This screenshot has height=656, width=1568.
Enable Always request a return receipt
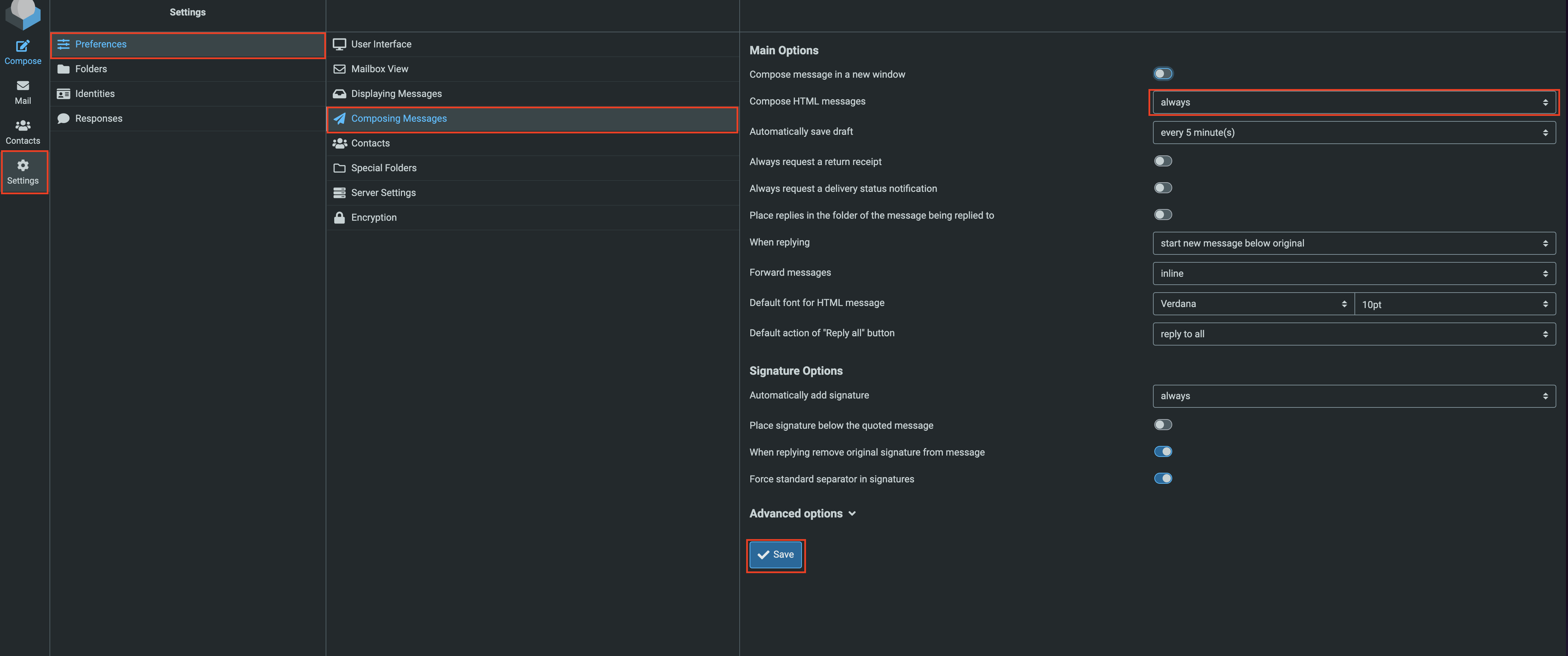1163,161
